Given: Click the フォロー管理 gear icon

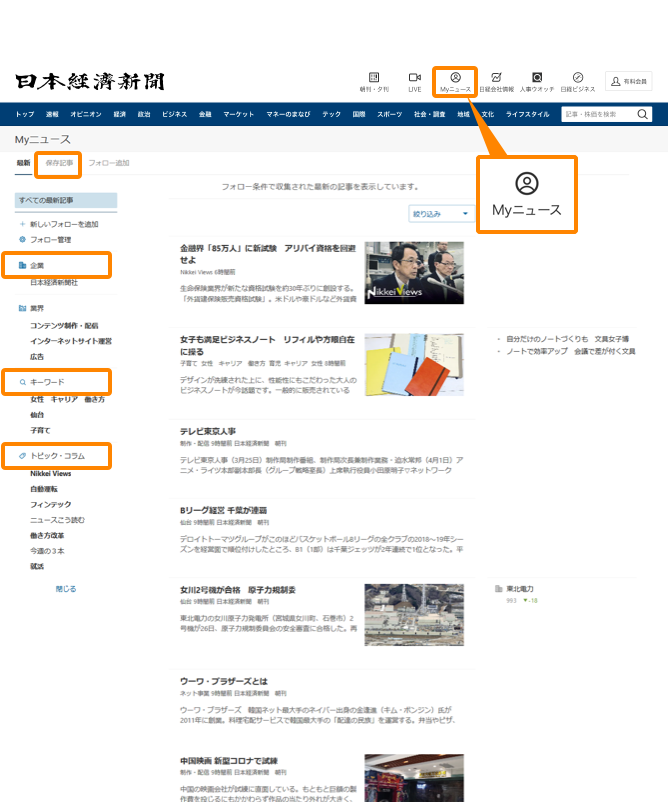Looking at the screenshot, I should click(22, 240).
